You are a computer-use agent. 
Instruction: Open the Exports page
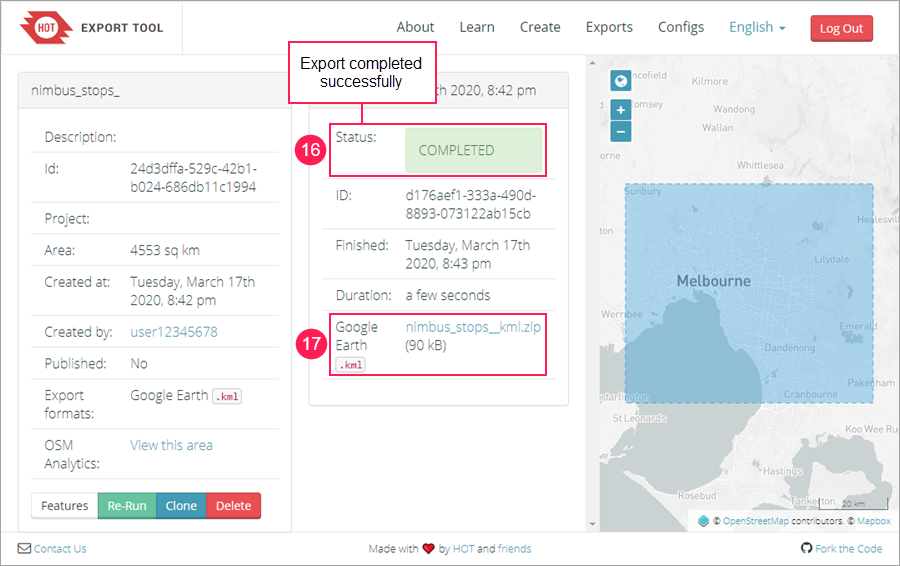click(609, 27)
